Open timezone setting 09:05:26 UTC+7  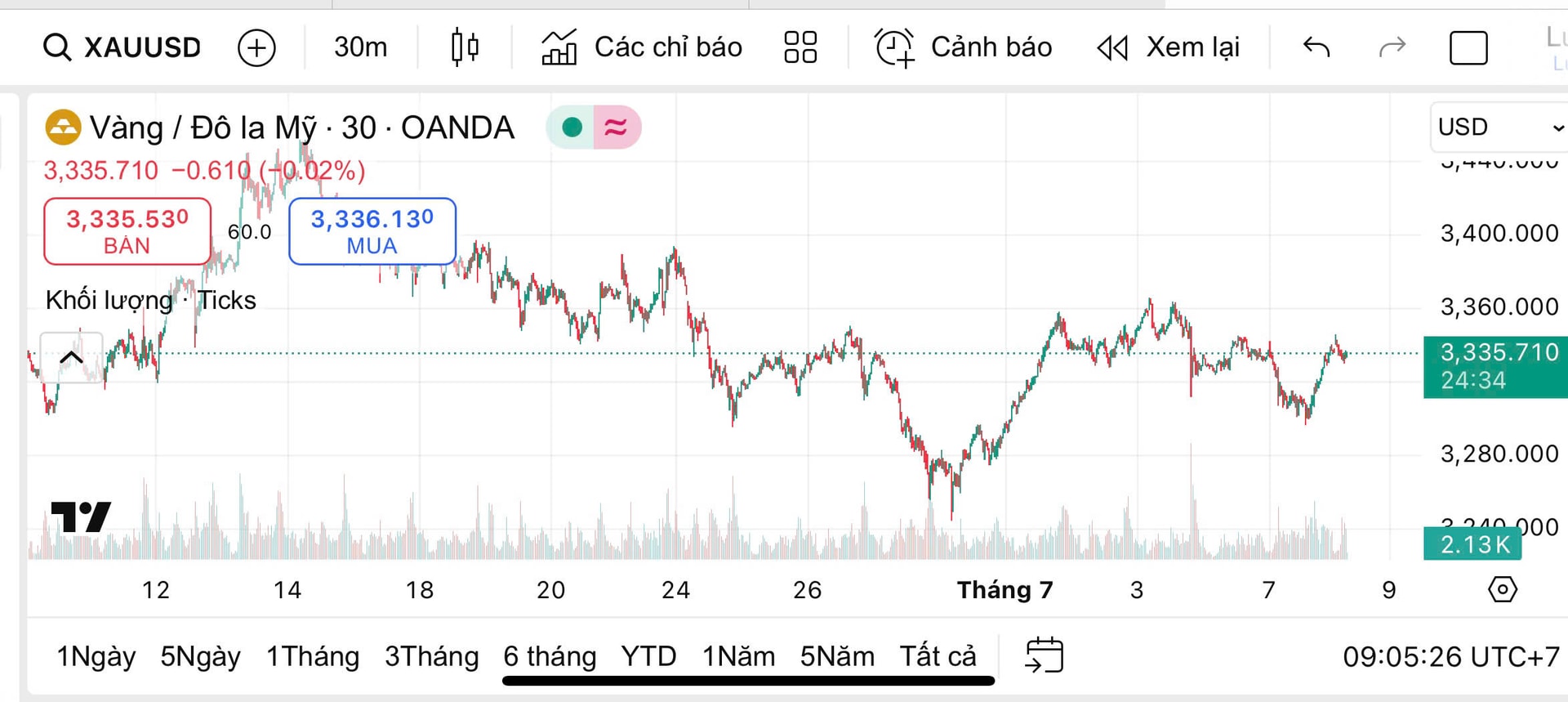tap(1451, 656)
